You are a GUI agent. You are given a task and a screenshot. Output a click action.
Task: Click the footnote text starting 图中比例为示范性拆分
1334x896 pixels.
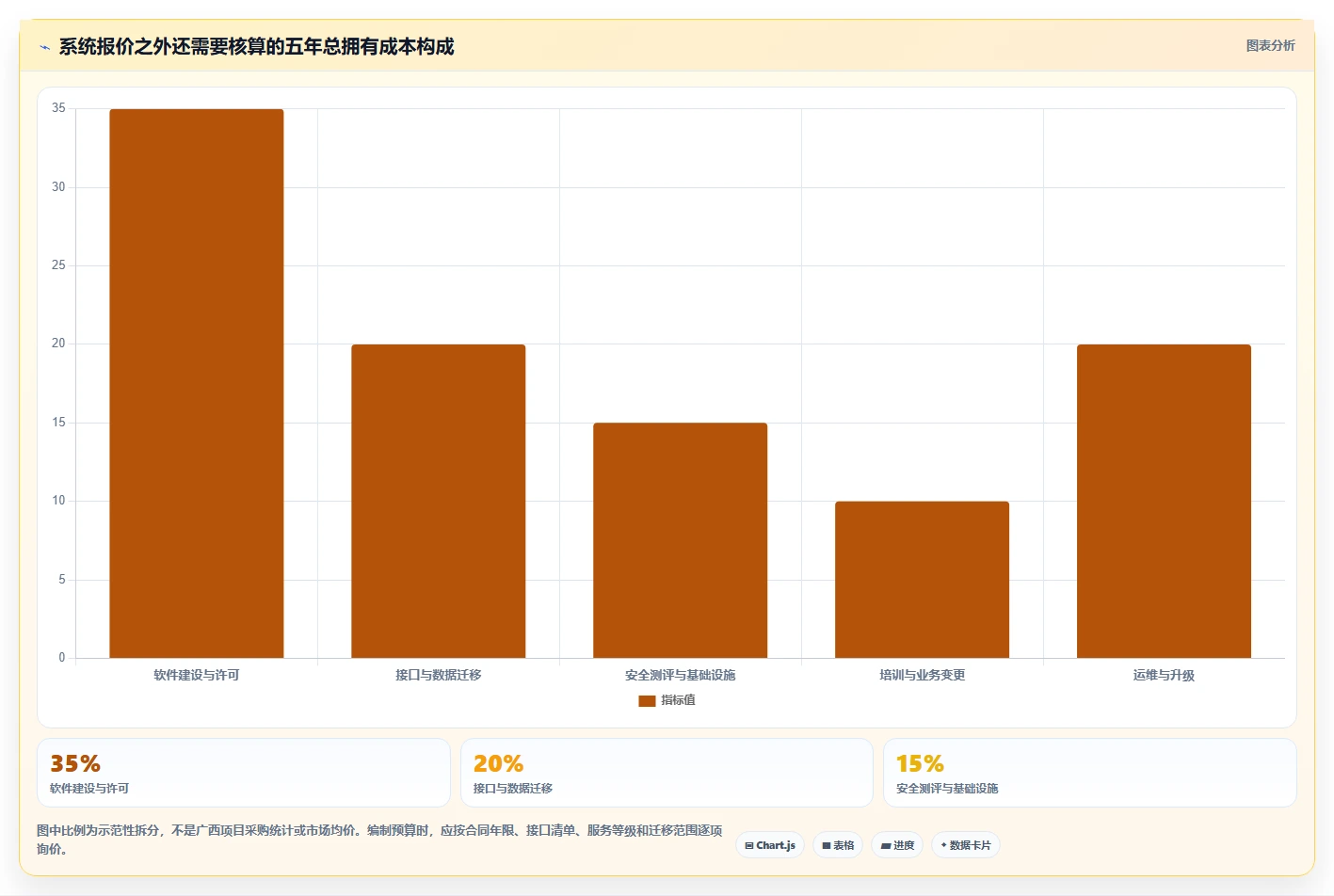379,840
